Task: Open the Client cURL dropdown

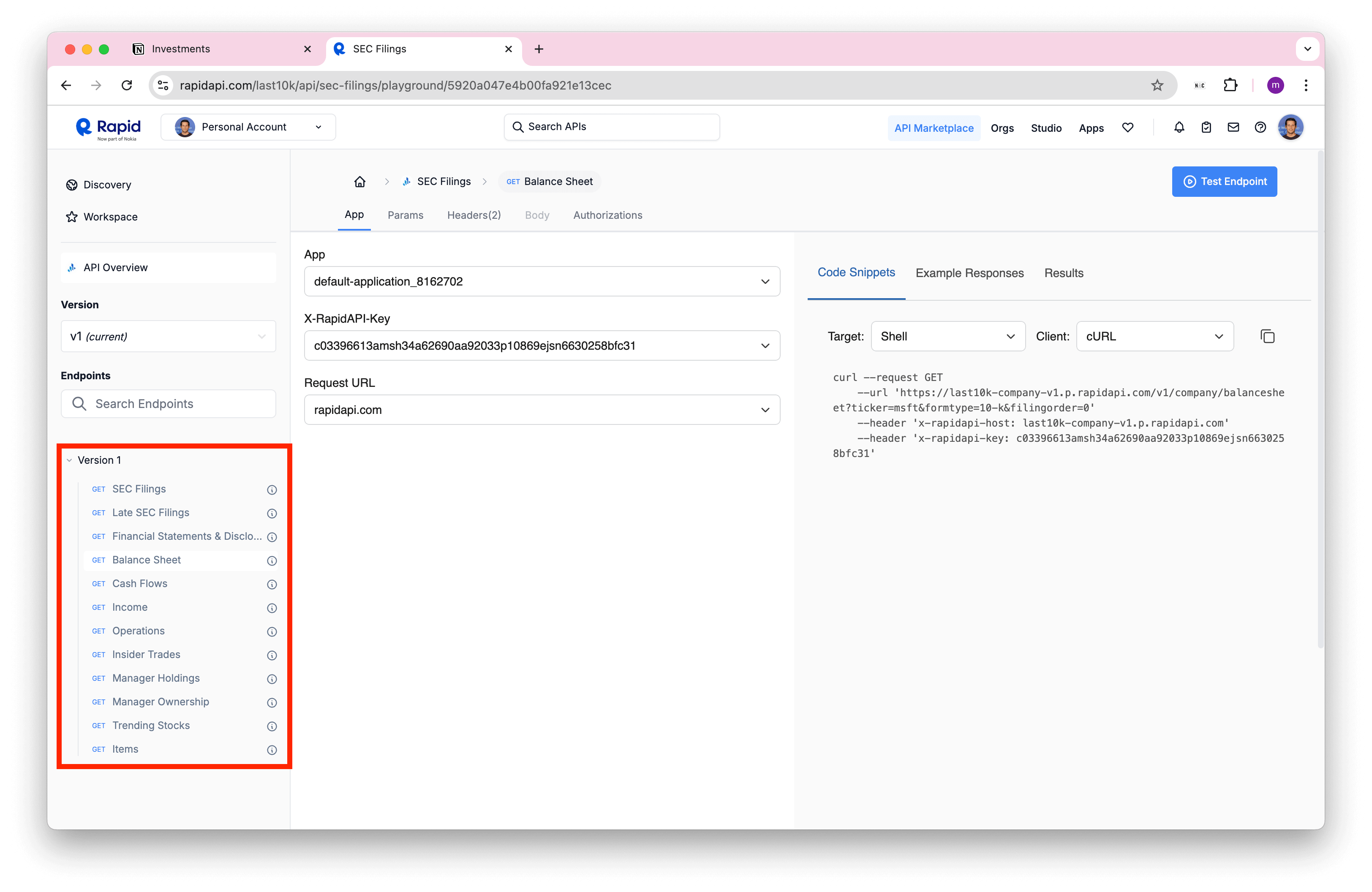Action: (x=1155, y=336)
